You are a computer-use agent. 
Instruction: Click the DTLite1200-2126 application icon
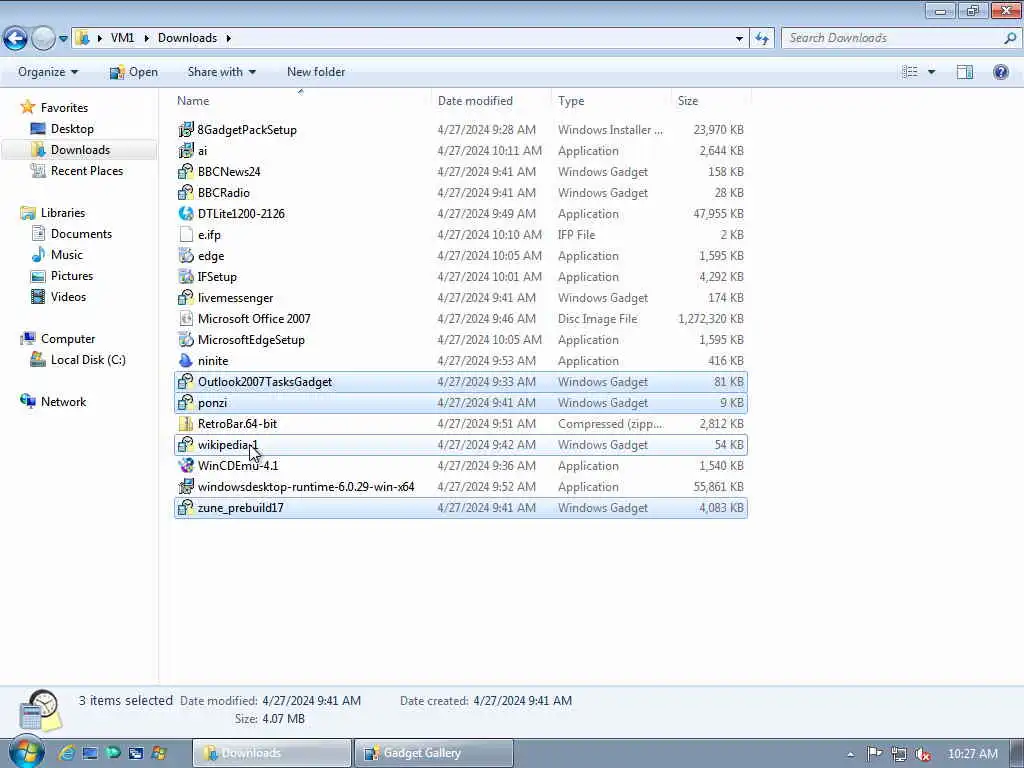(x=186, y=213)
